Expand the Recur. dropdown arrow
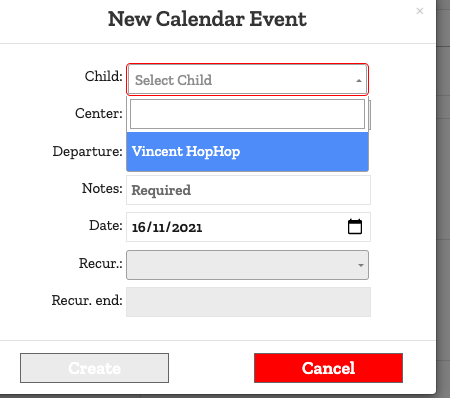This screenshot has height=398, width=450. (360, 265)
